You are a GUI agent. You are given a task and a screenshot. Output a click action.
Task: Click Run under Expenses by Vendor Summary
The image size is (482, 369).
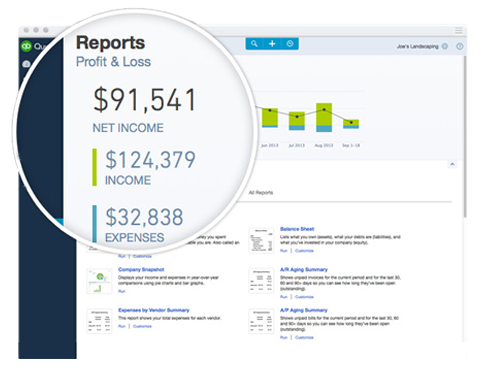(x=122, y=326)
